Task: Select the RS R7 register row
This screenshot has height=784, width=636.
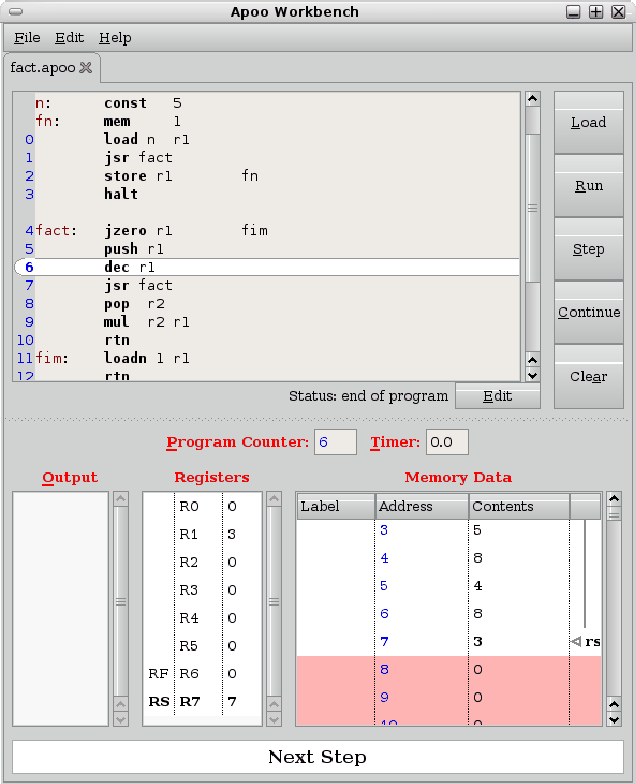Action: (202, 702)
